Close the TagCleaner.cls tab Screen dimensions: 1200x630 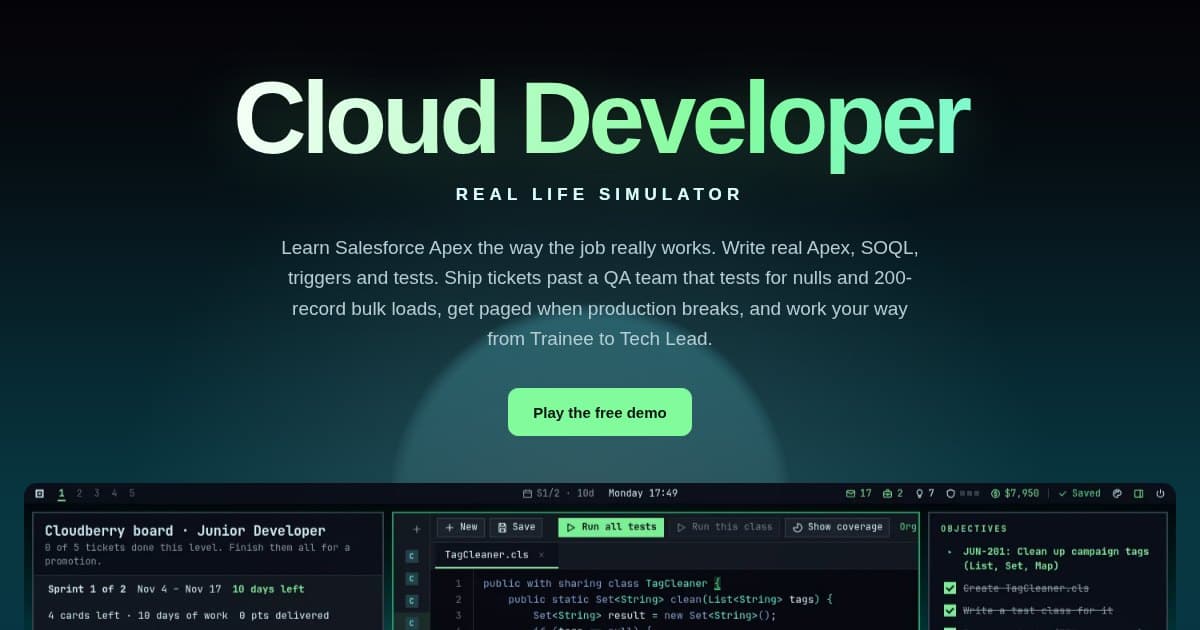(541, 554)
